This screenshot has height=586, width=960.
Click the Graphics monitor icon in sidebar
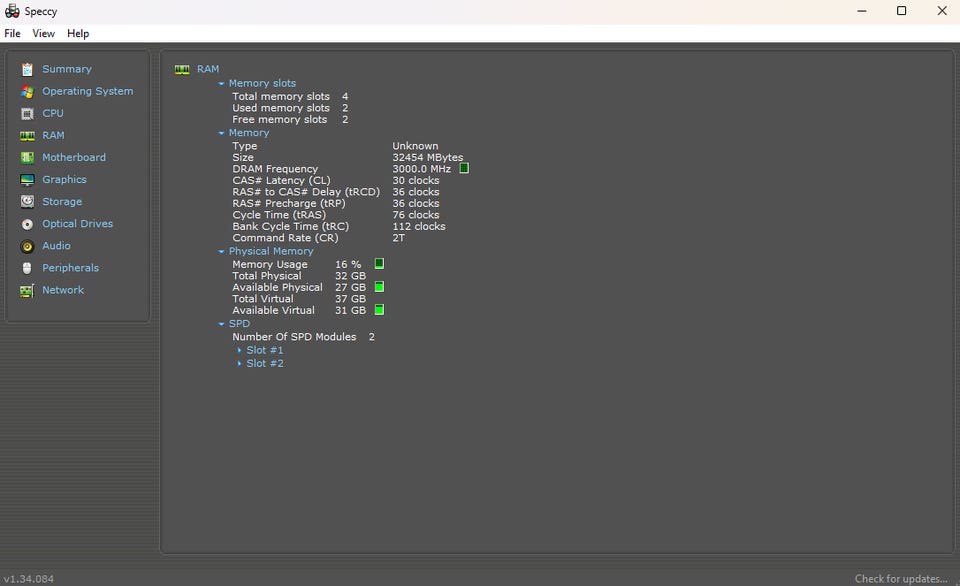(27, 179)
